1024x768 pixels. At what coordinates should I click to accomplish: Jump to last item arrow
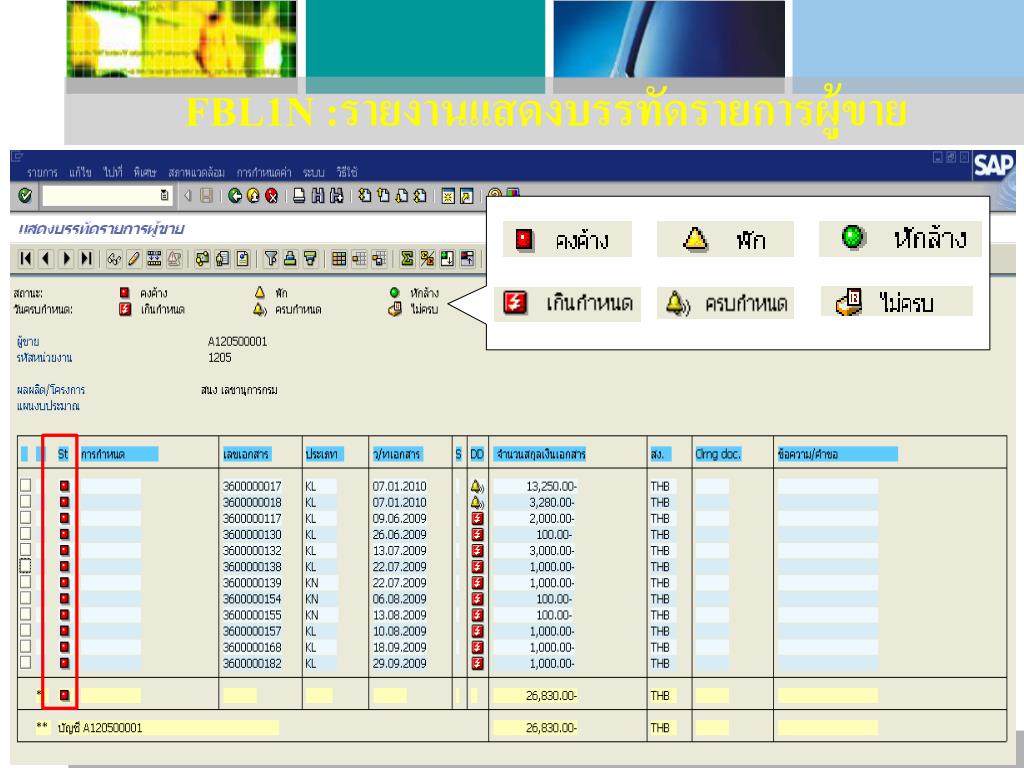click(x=86, y=259)
